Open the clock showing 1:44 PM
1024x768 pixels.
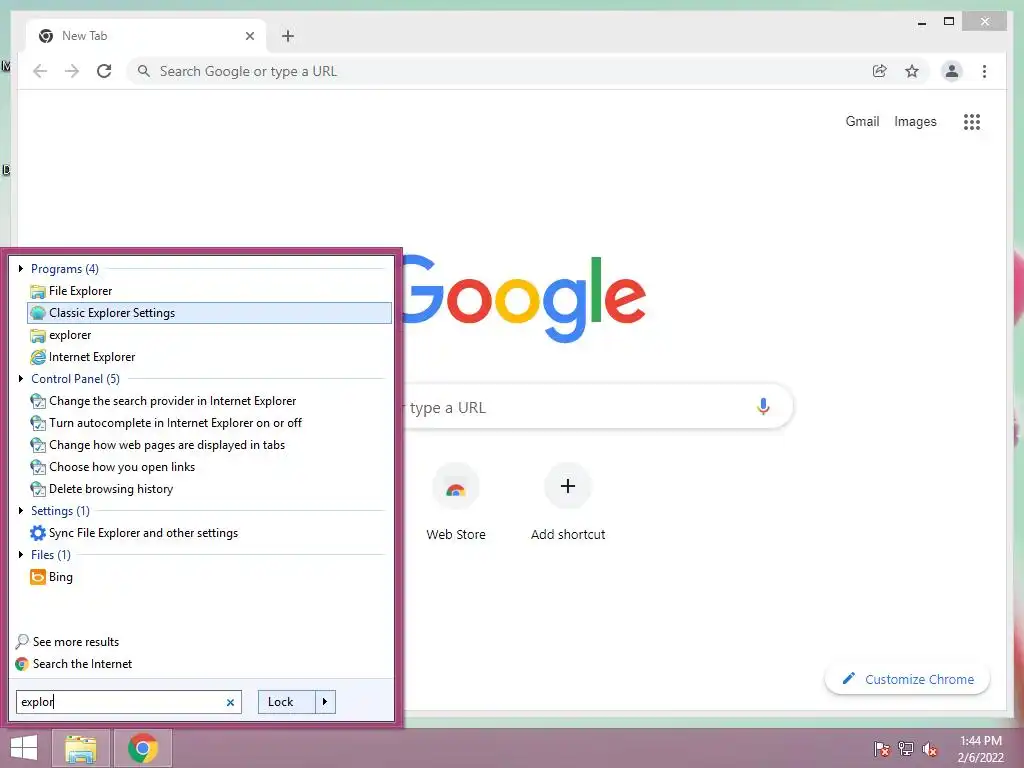pos(980,749)
